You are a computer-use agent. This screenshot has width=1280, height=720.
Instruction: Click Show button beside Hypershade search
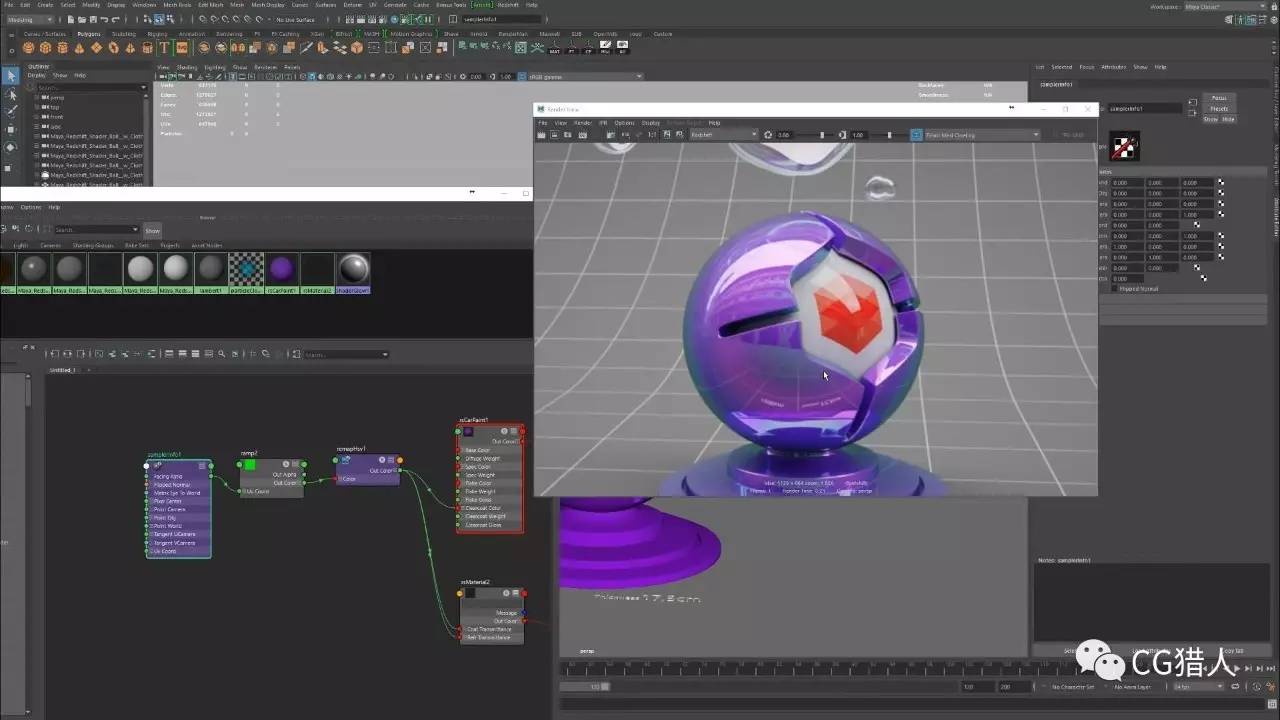[152, 230]
